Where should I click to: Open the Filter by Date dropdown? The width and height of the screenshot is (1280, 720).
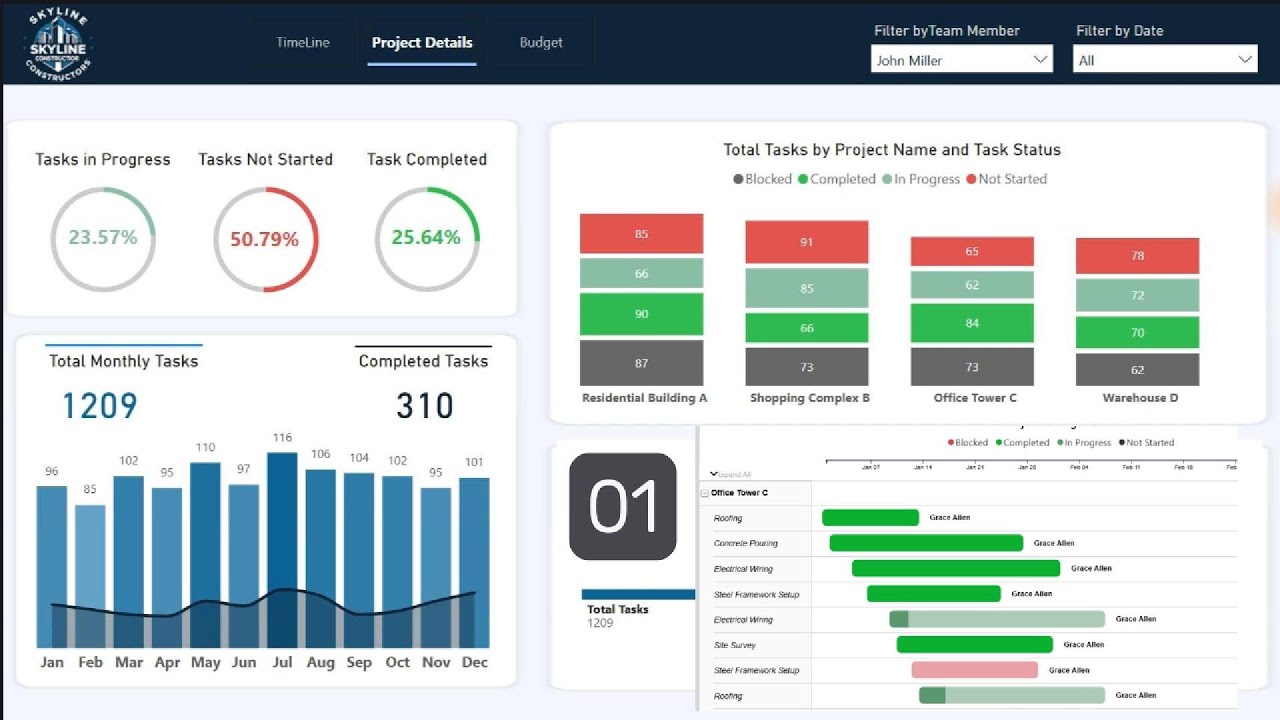click(1165, 60)
